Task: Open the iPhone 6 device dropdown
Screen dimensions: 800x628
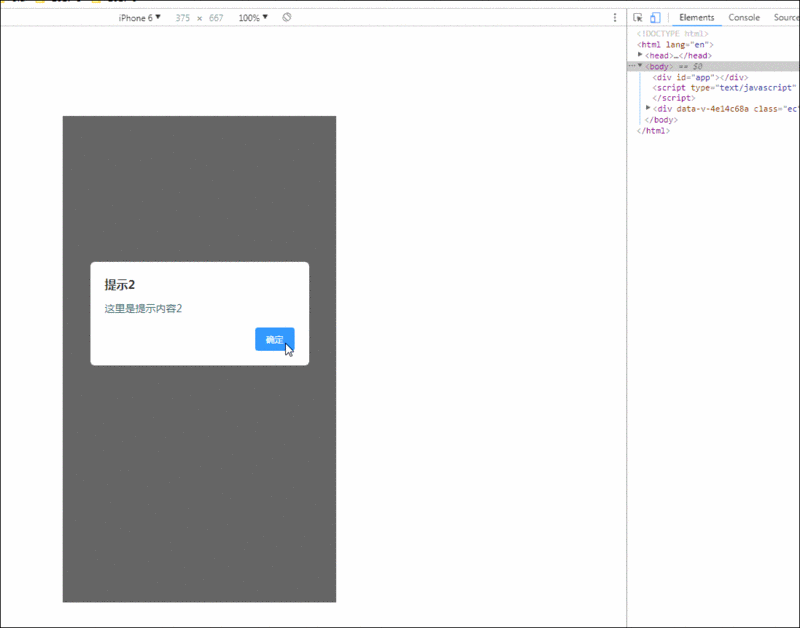Action: (138, 17)
